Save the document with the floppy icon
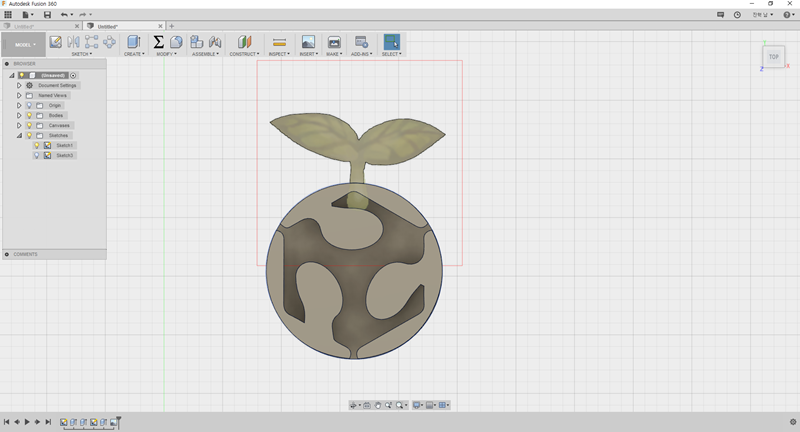Image resolution: width=800 pixels, height=432 pixels. [x=47, y=15]
